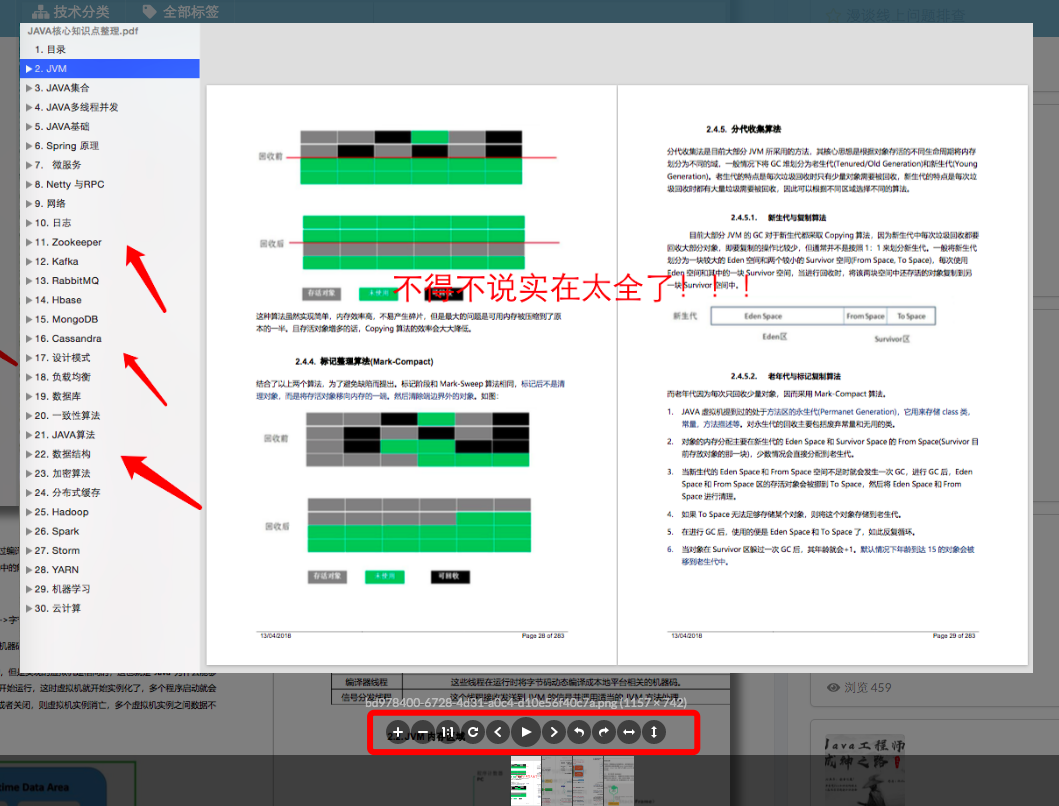Expand the 8. Netty 与RPC outline node
Image resolution: width=1059 pixels, height=806 pixels.
tap(29, 184)
